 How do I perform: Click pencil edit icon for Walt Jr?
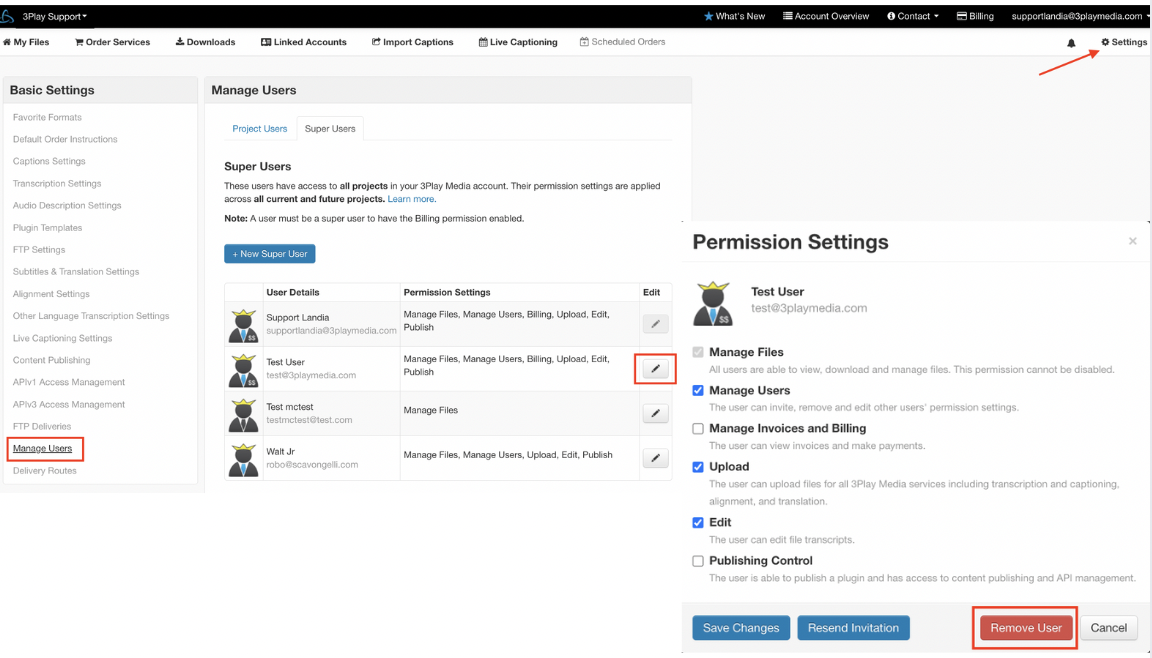click(655, 458)
